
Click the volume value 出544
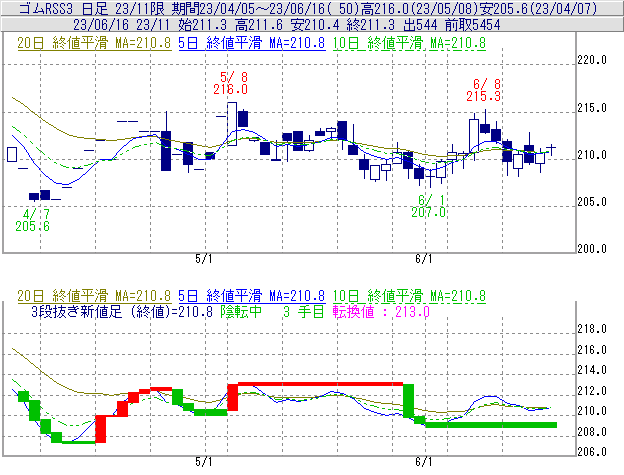click(420, 25)
